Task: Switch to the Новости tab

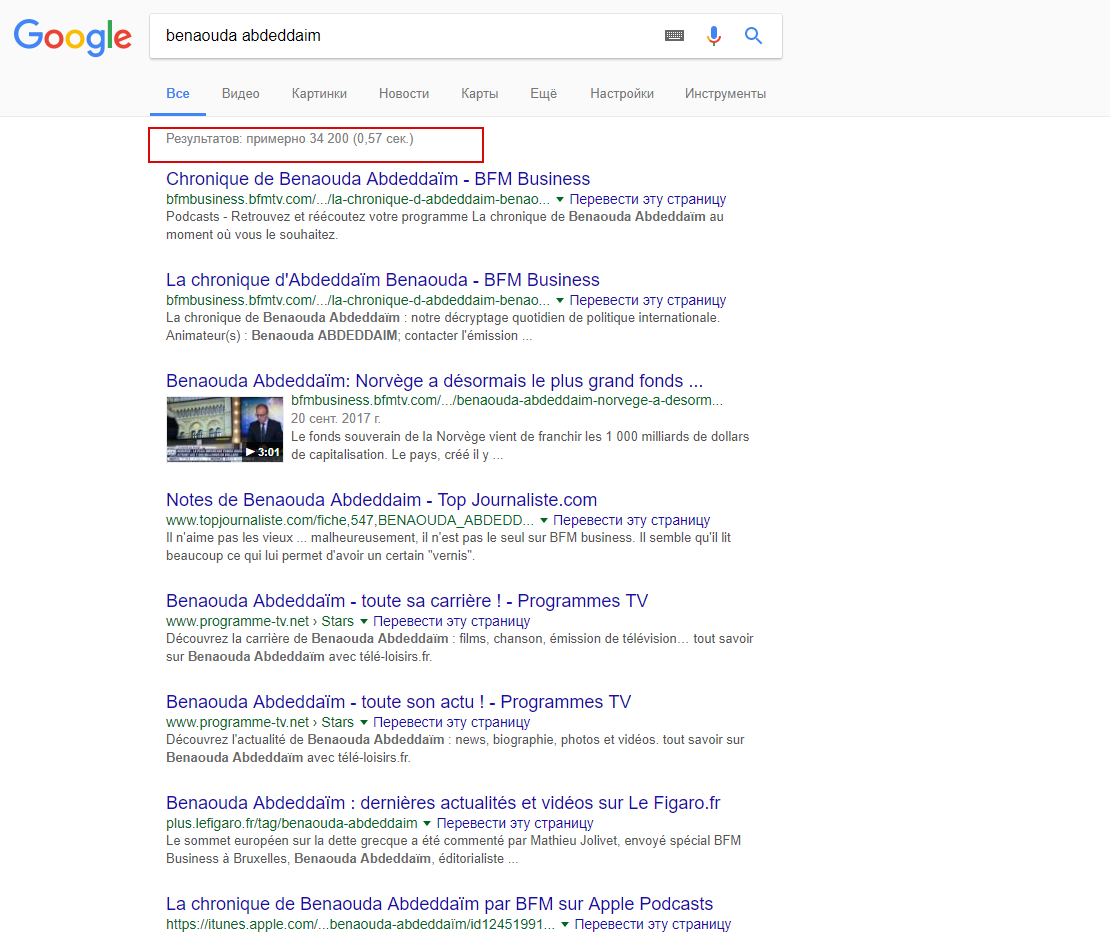Action: tap(404, 93)
